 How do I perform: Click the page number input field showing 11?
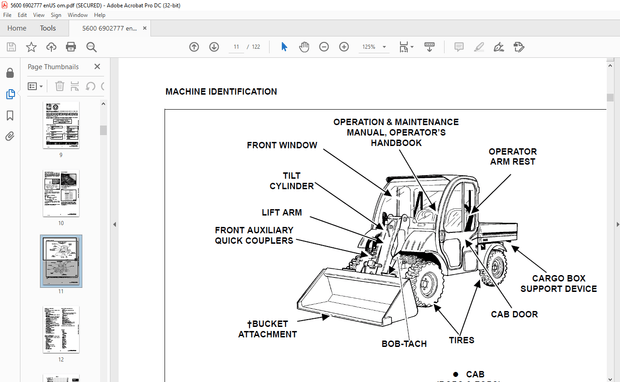point(236,47)
